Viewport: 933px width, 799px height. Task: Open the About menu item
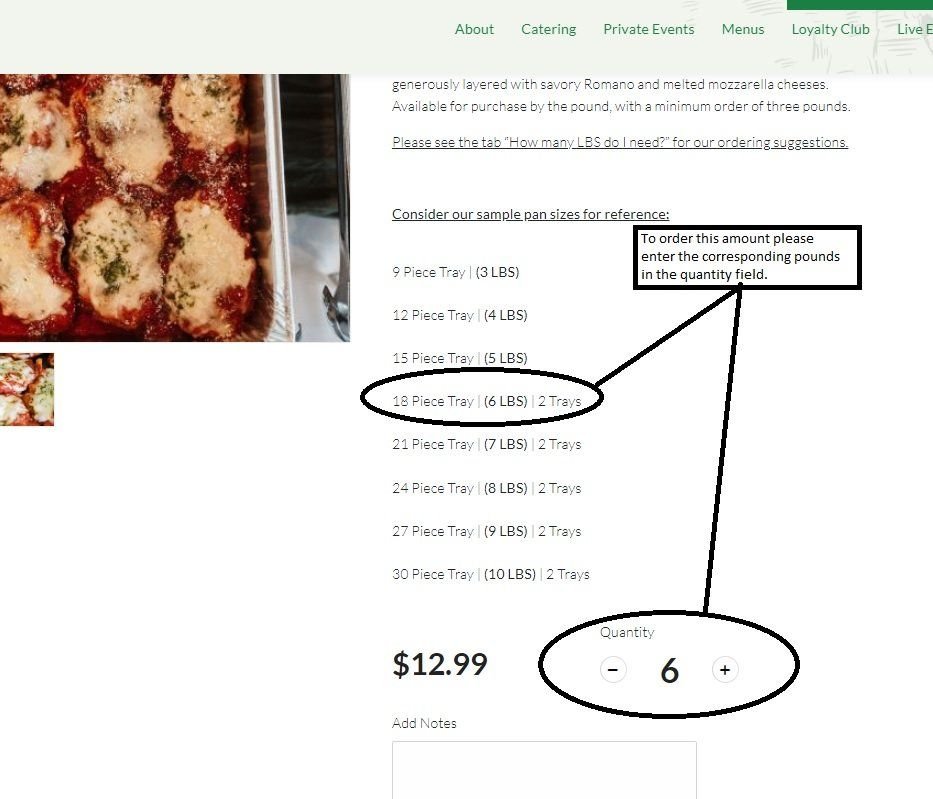click(474, 29)
